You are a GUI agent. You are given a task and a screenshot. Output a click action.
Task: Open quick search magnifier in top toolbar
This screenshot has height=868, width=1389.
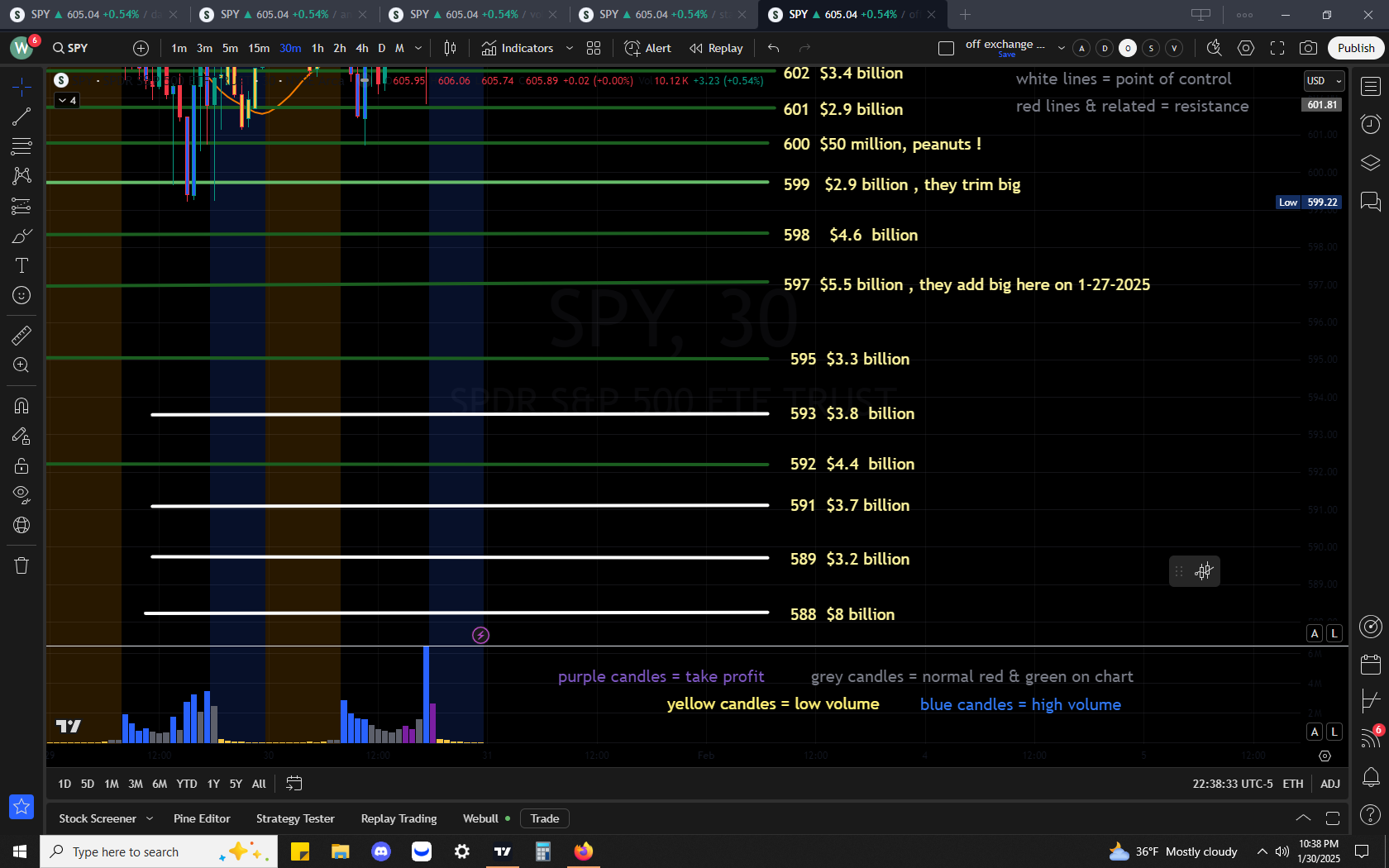coord(1214,48)
